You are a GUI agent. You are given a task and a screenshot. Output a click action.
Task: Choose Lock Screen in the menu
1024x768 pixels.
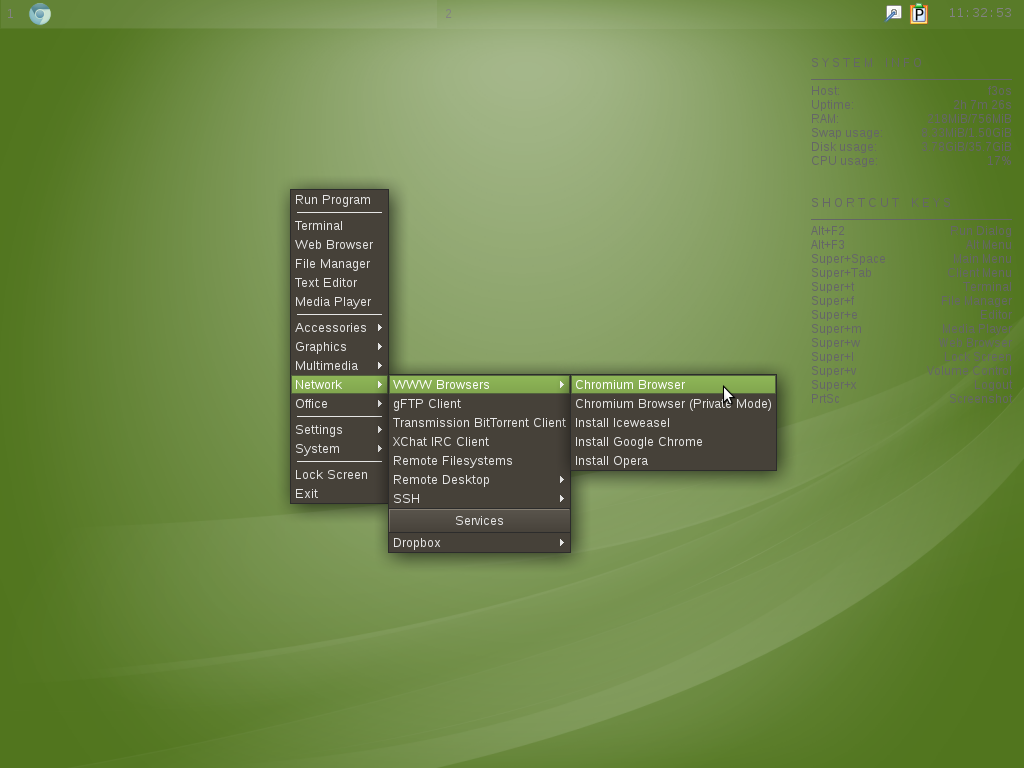[339, 474]
